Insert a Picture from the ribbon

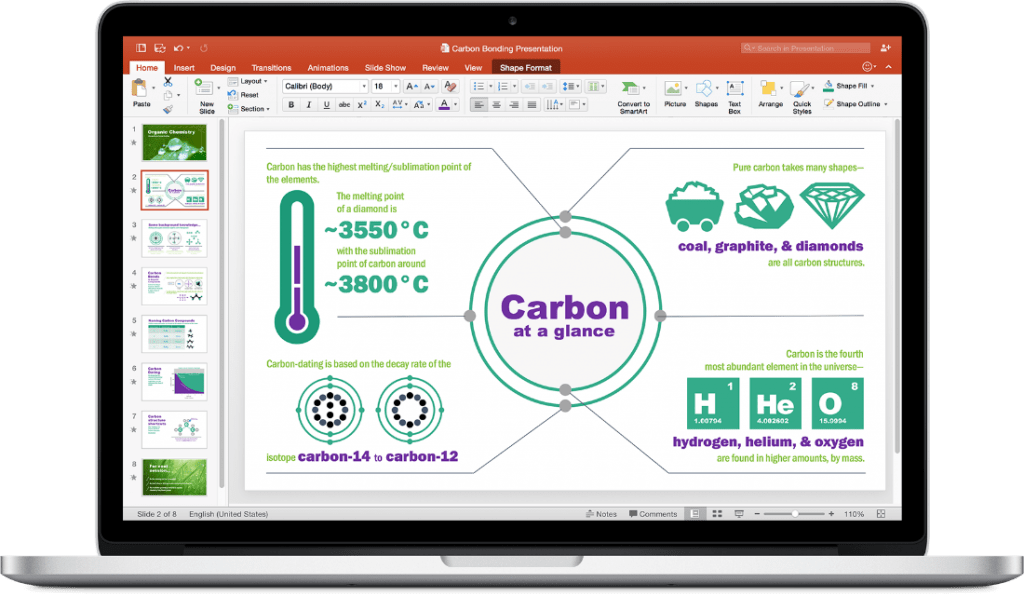[x=675, y=87]
